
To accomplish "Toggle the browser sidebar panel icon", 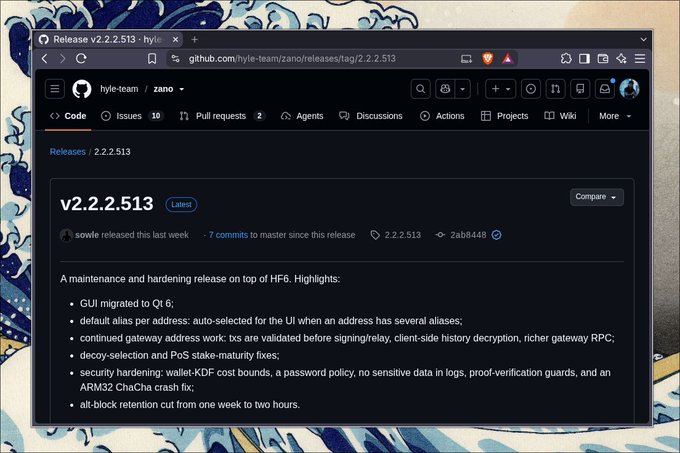I will [584, 59].
